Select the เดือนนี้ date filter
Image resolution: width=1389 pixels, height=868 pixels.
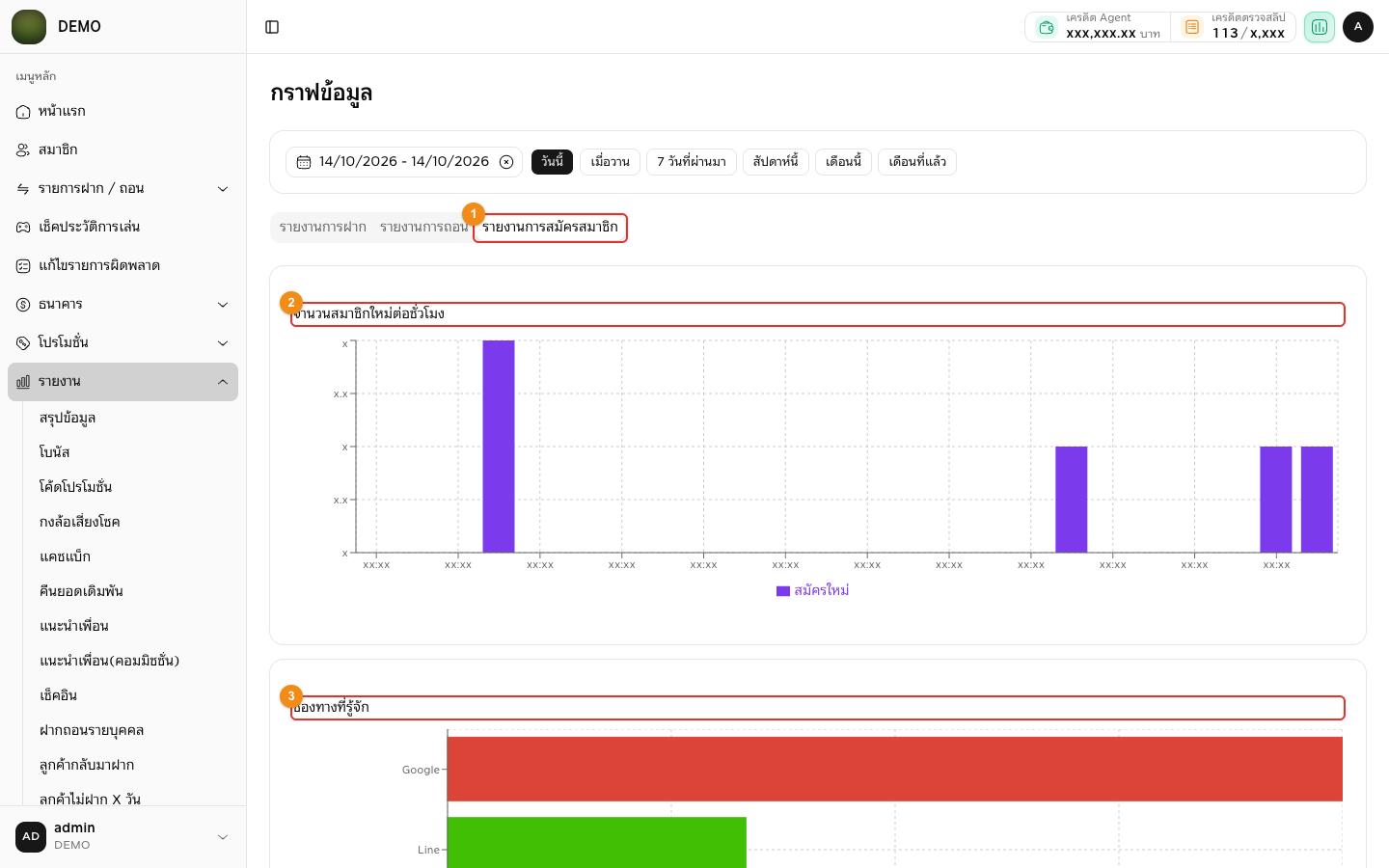(x=844, y=162)
